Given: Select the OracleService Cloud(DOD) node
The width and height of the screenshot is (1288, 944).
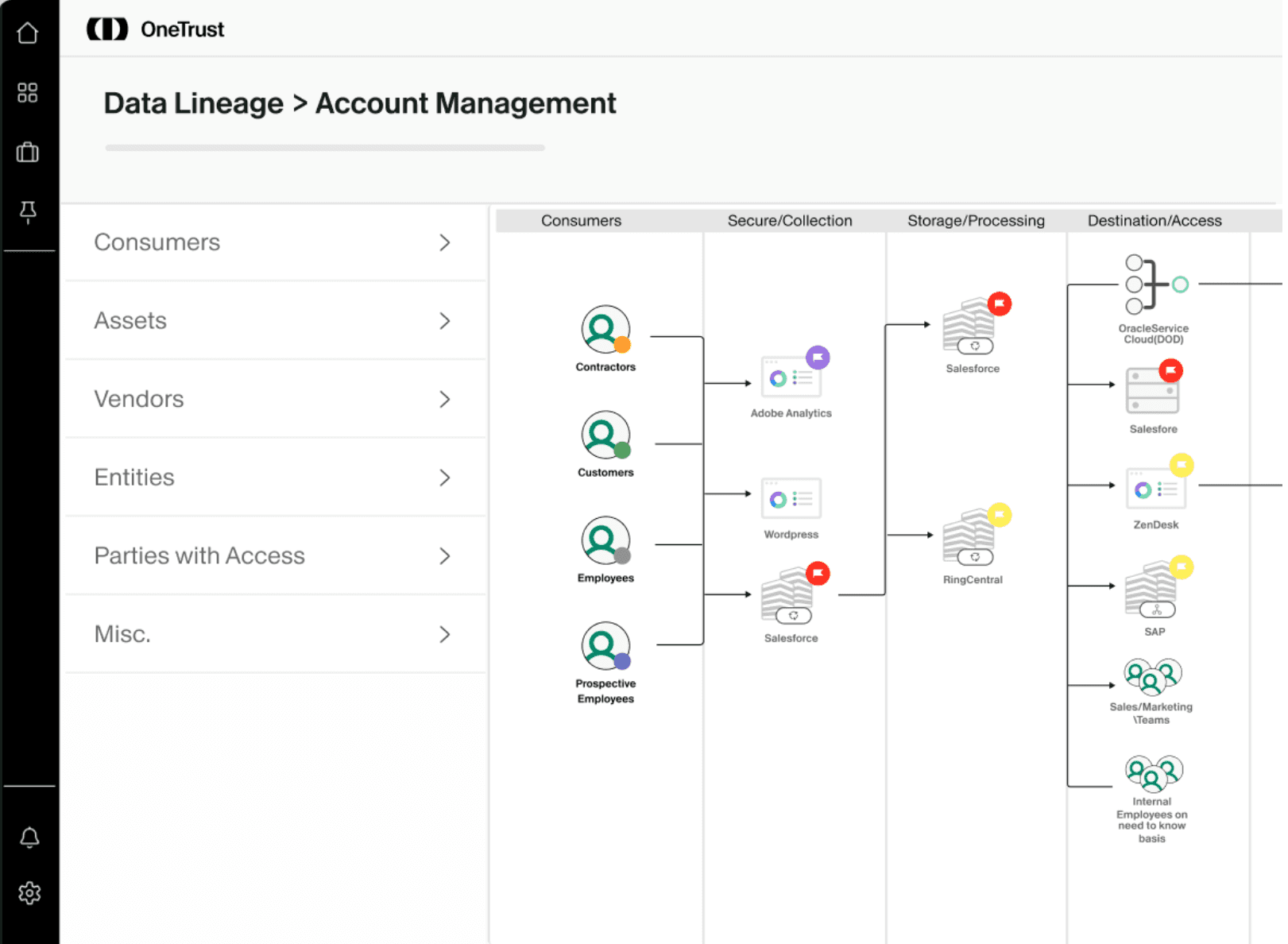Looking at the screenshot, I should coord(1156,284).
